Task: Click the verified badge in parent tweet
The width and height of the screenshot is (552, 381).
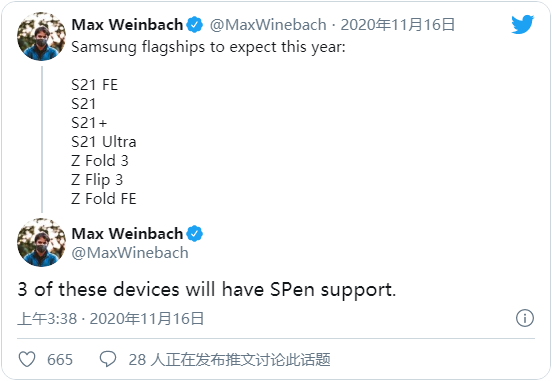Action: [x=195, y=25]
